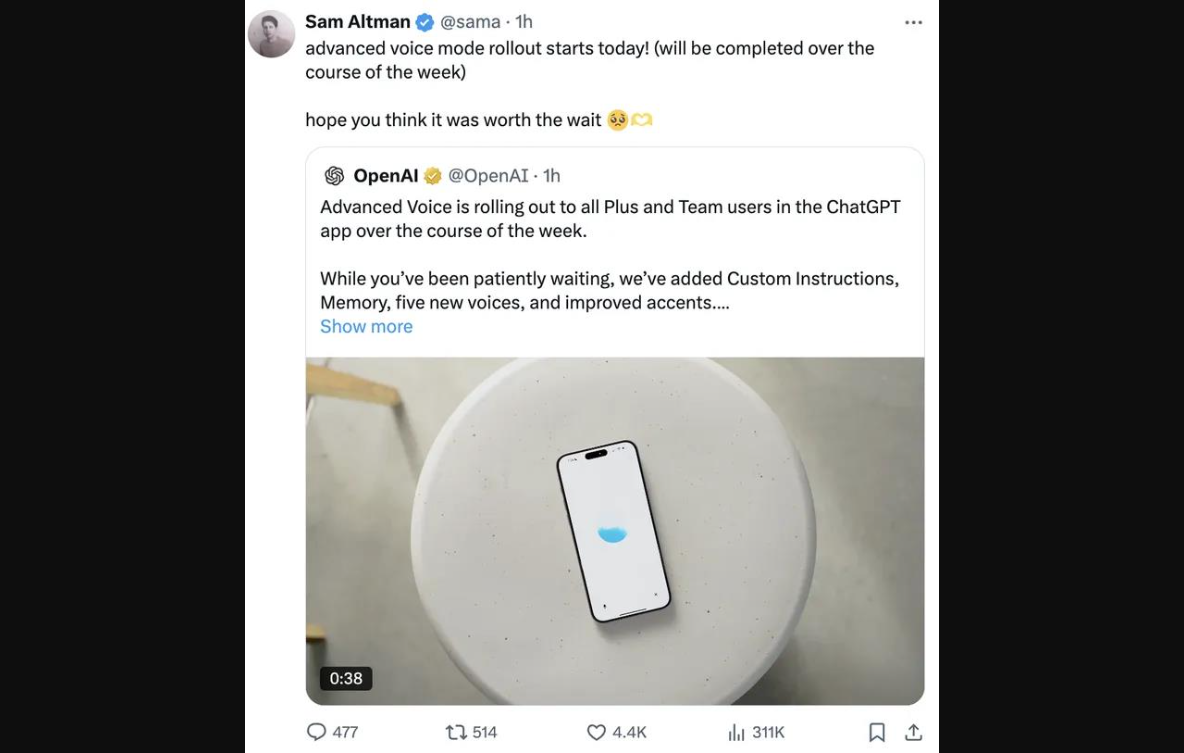Viewport: 1184px width, 753px height.
Task: Open Sam Altman's profile picture
Action: coord(271,34)
